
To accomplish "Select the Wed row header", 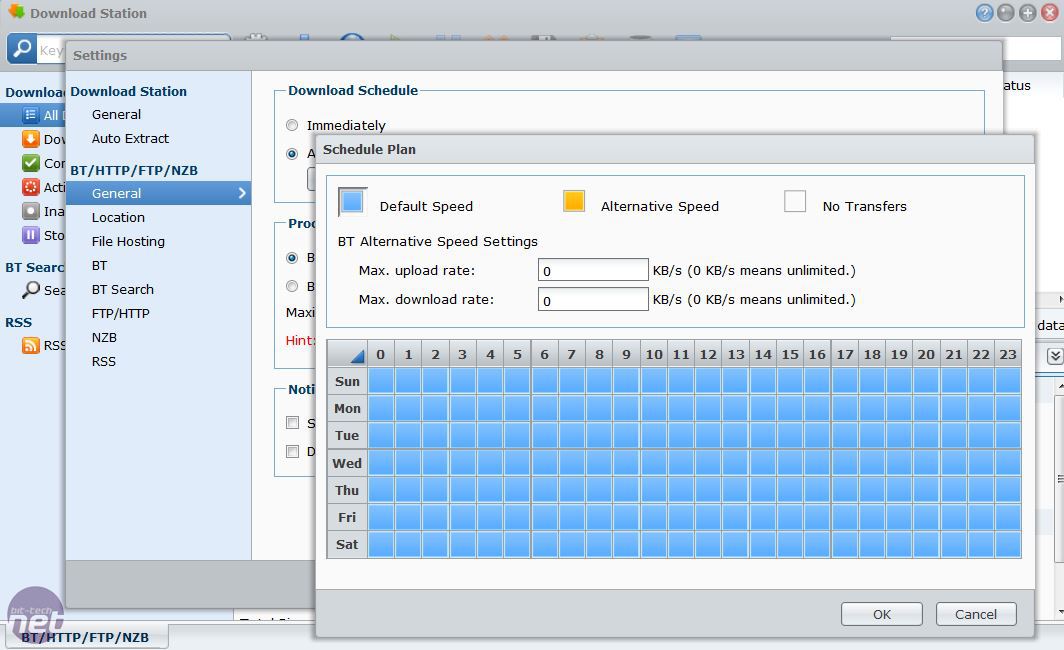I will tap(347, 463).
